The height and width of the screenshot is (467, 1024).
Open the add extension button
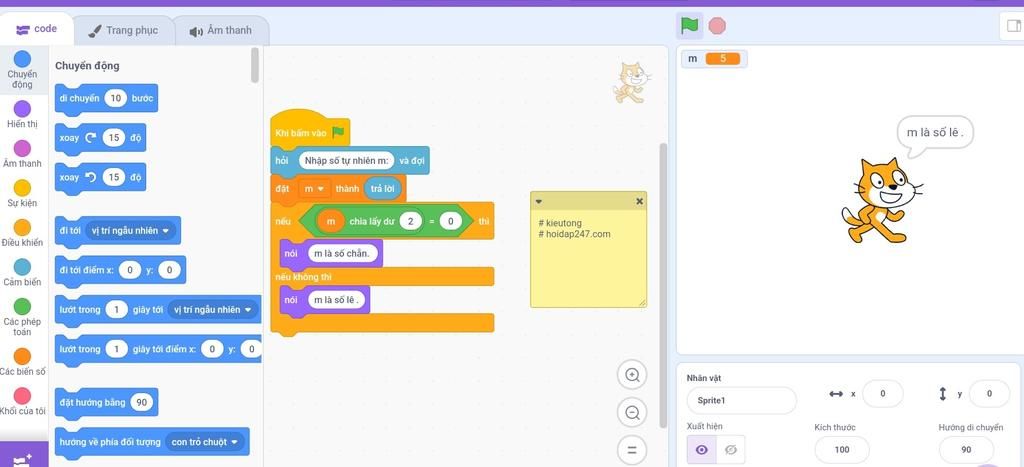point(24,456)
